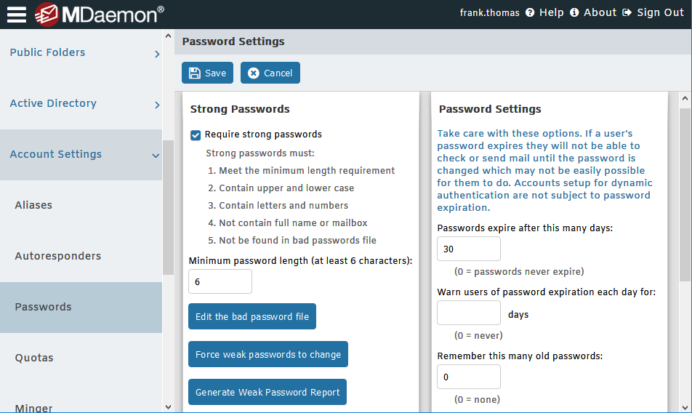Open the hamburger navigation menu
Image resolution: width=692 pixels, height=413 pixels.
(x=16, y=14)
